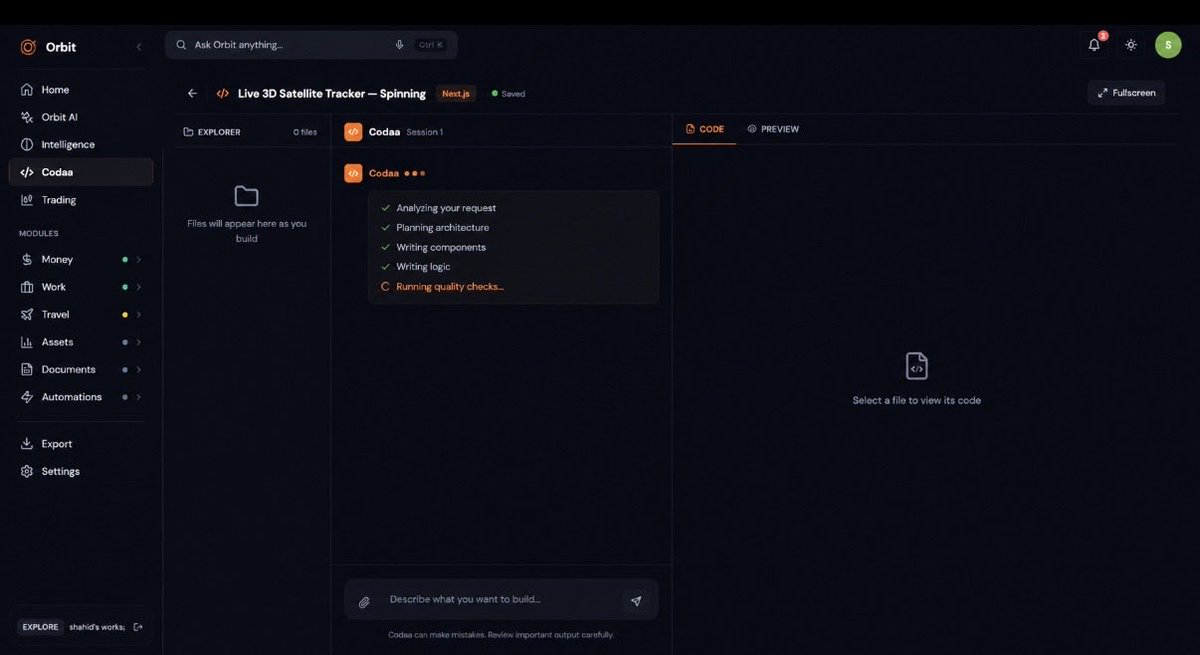Switch to the CODE tab
The image size is (1200, 655).
pyautogui.click(x=705, y=129)
